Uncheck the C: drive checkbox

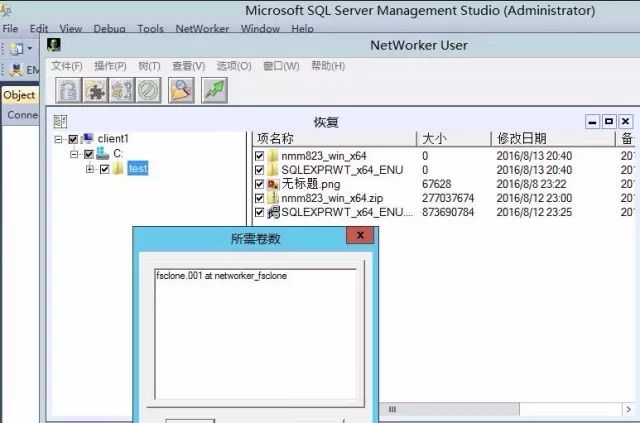tap(89, 154)
